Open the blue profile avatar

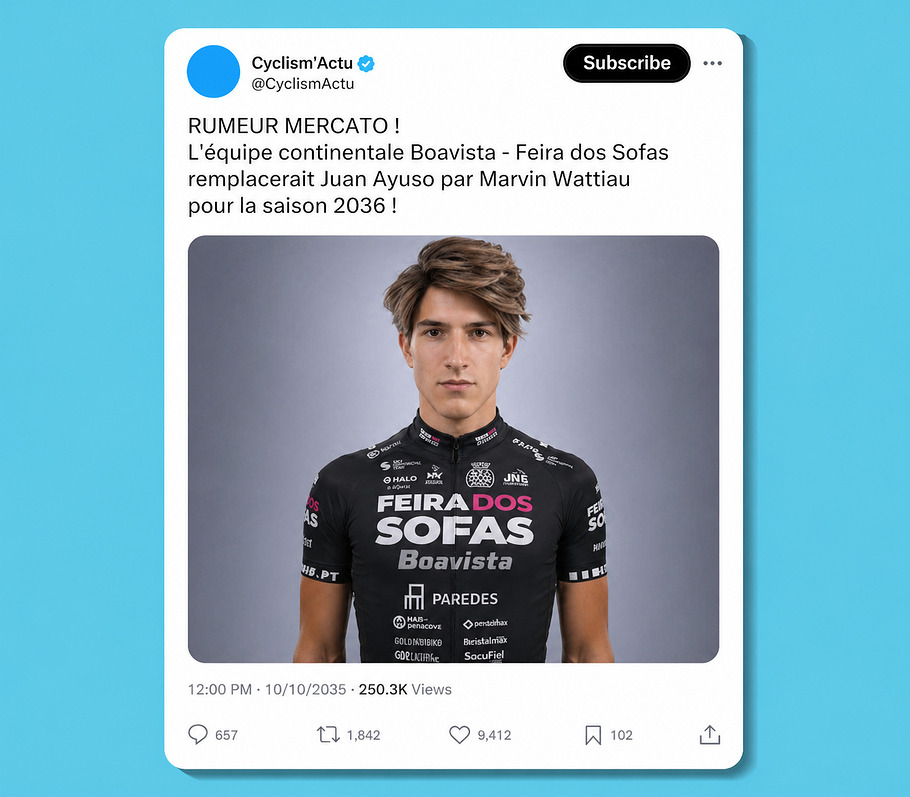tap(214, 71)
